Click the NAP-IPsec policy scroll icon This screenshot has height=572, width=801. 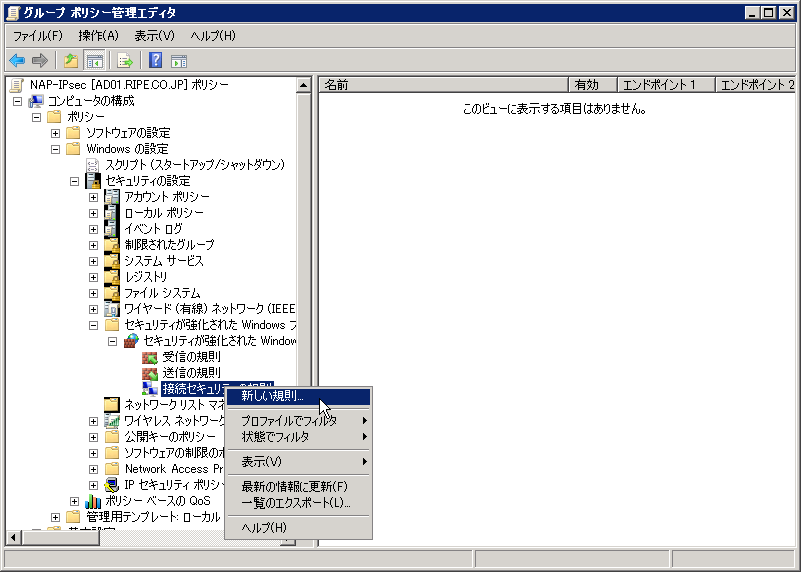(x=17, y=85)
